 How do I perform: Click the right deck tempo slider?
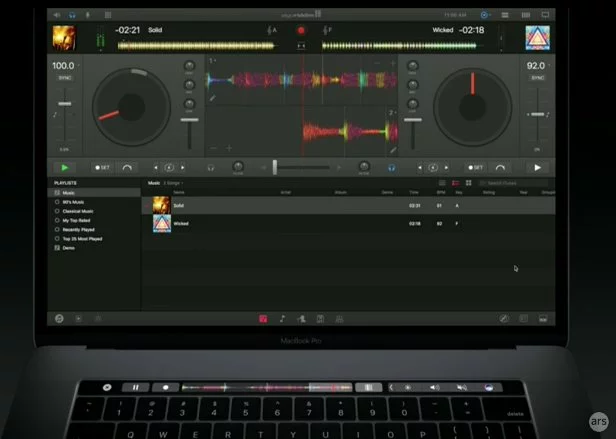(537, 114)
